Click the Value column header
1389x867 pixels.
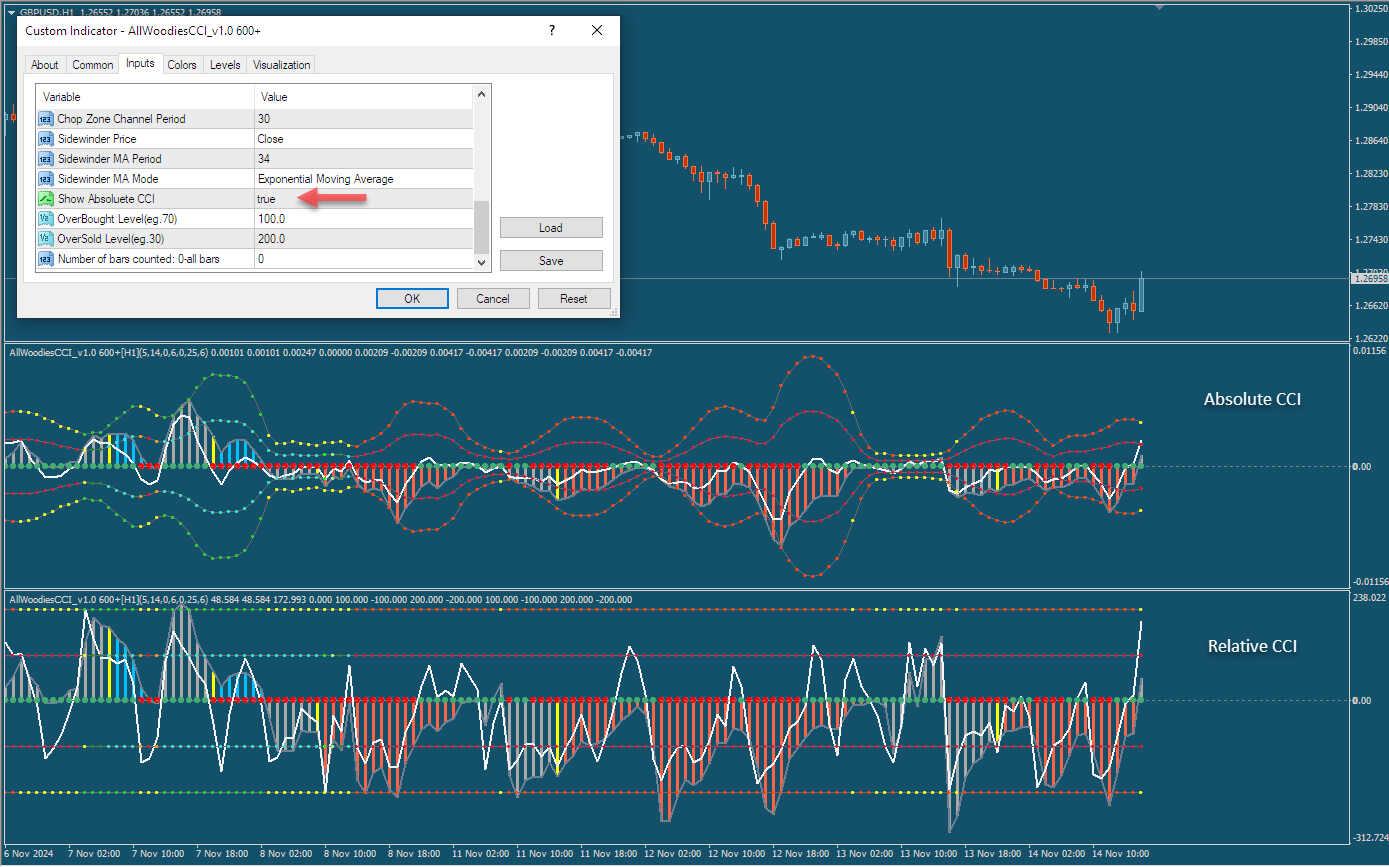pyautogui.click(x=364, y=97)
